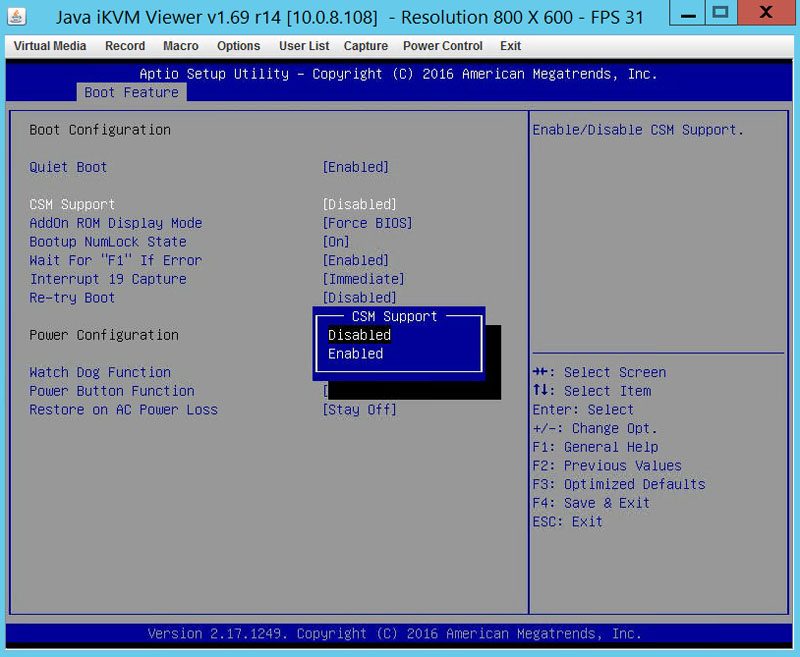Open Quiet Boot [Enabled] value
Image resolution: width=800 pixels, height=657 pixels.
pos(356,167)
